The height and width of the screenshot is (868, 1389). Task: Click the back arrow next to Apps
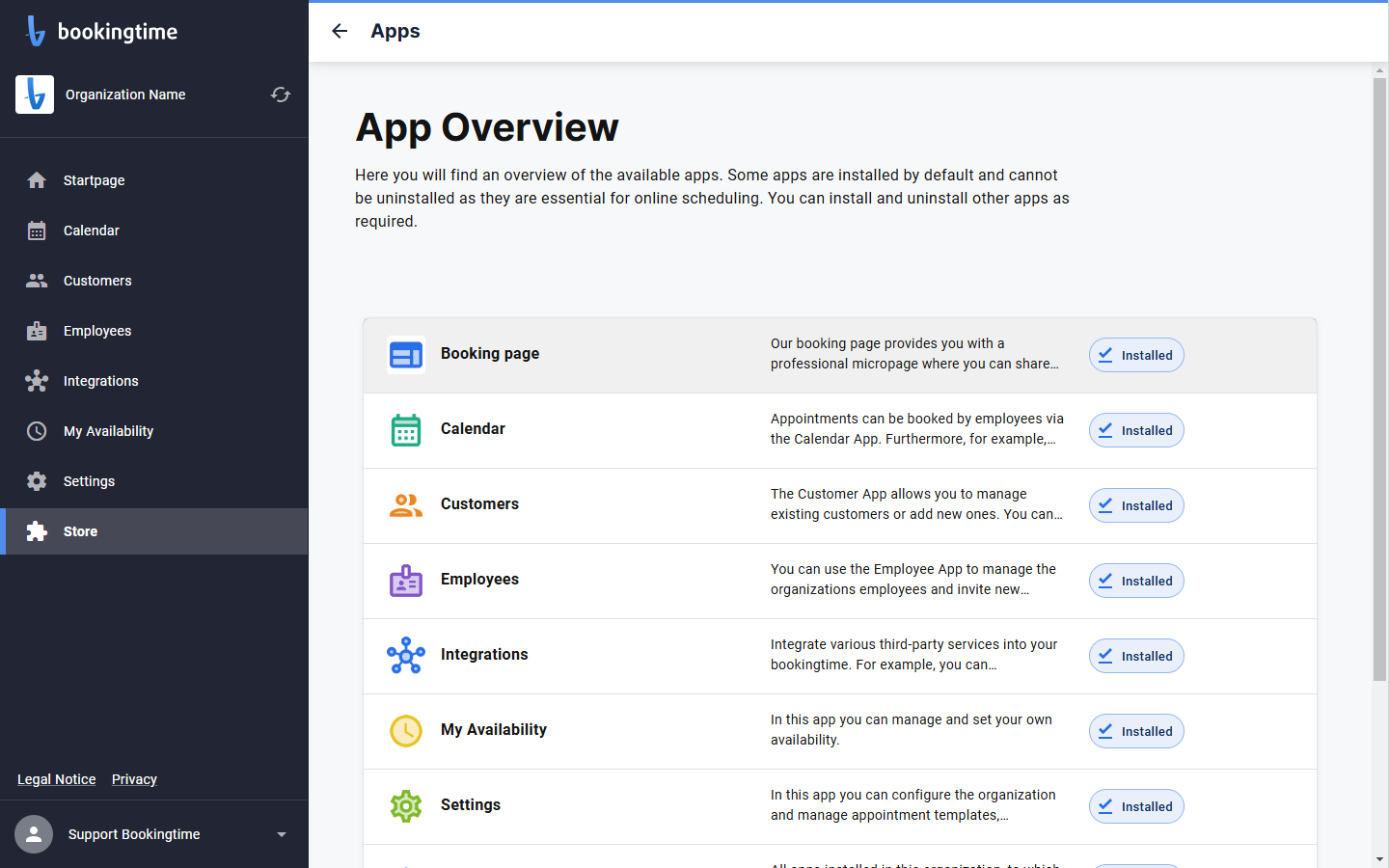[x=340, y=31]
